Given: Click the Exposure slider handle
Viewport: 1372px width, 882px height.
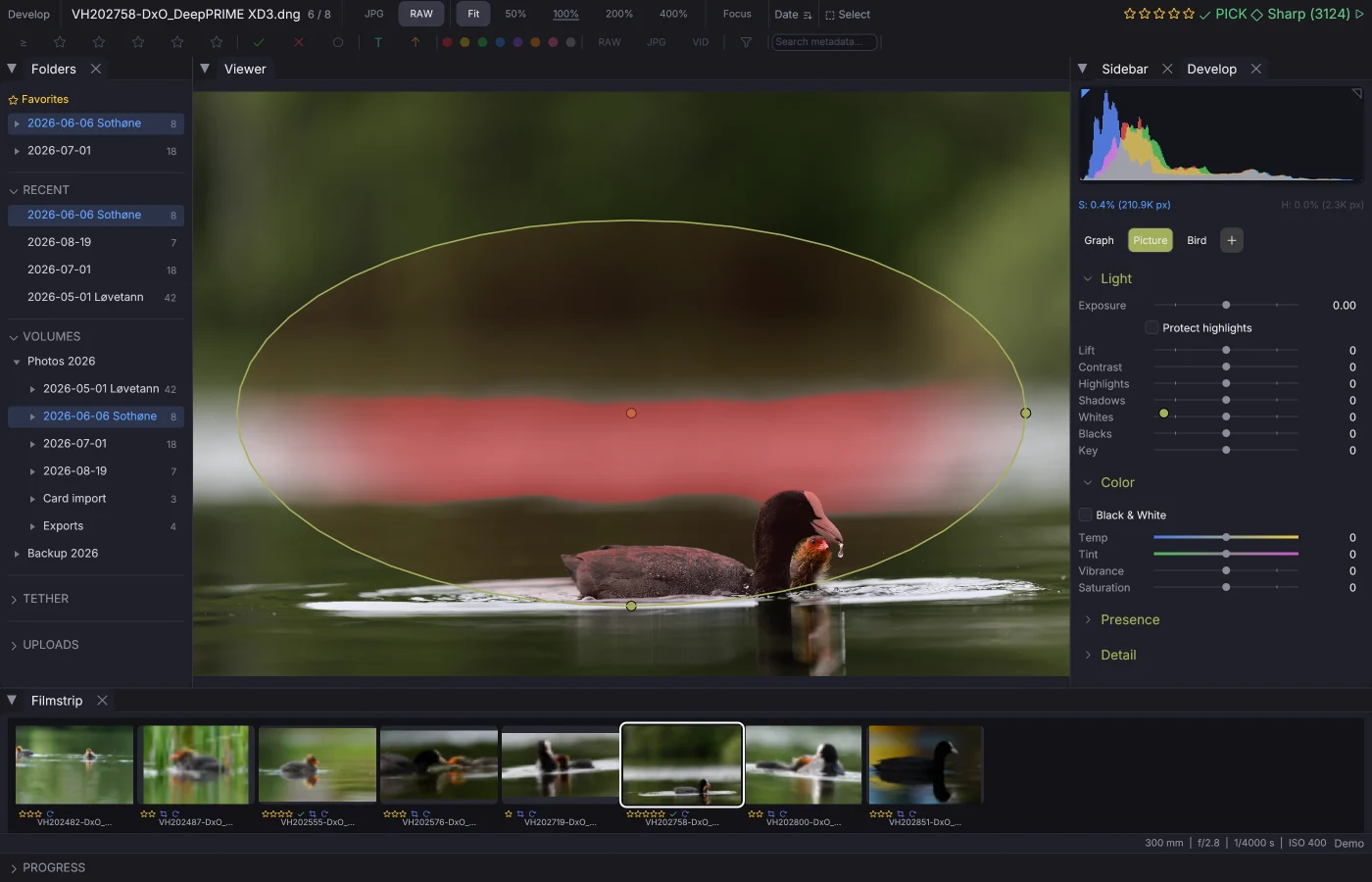Looking at the screenshot, I should point(1226,305).
